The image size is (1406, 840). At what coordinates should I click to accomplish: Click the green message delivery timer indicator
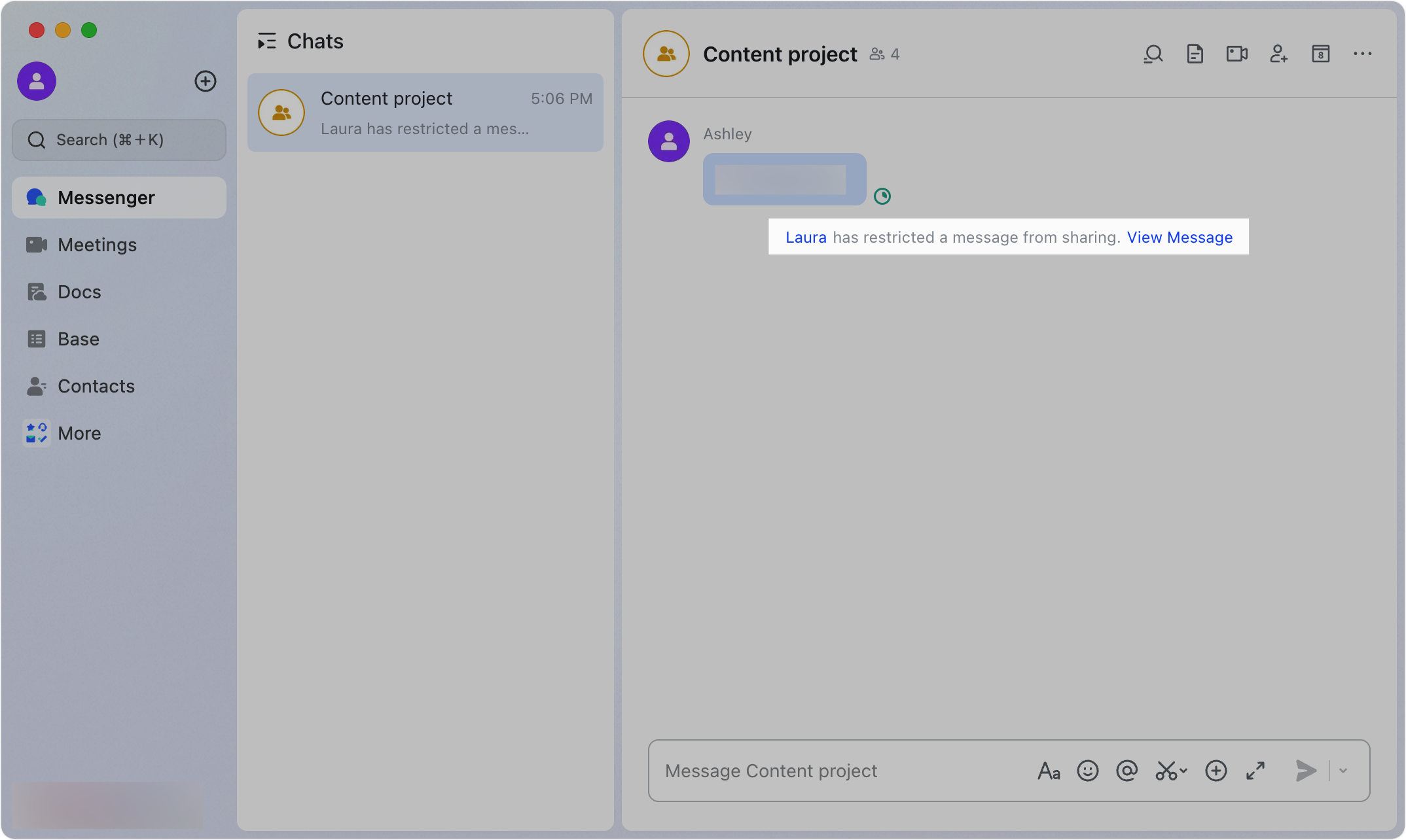pos(882,196)
